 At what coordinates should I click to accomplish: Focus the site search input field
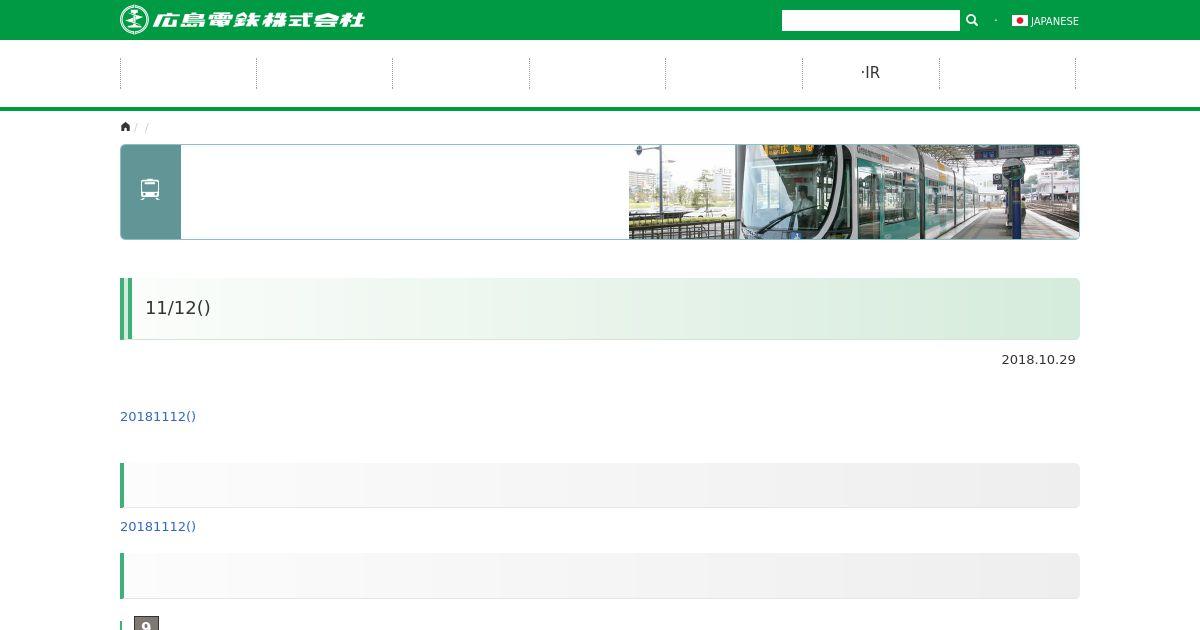(x=870, y=20)
